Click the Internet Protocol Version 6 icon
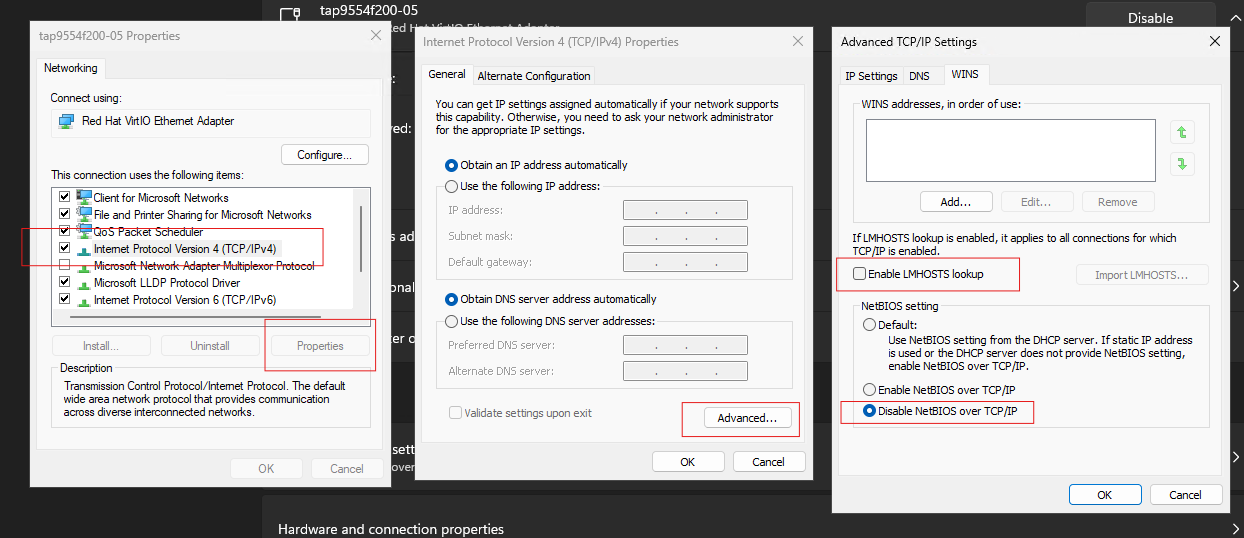This screenshot has width=1244, height=538. 84,300
